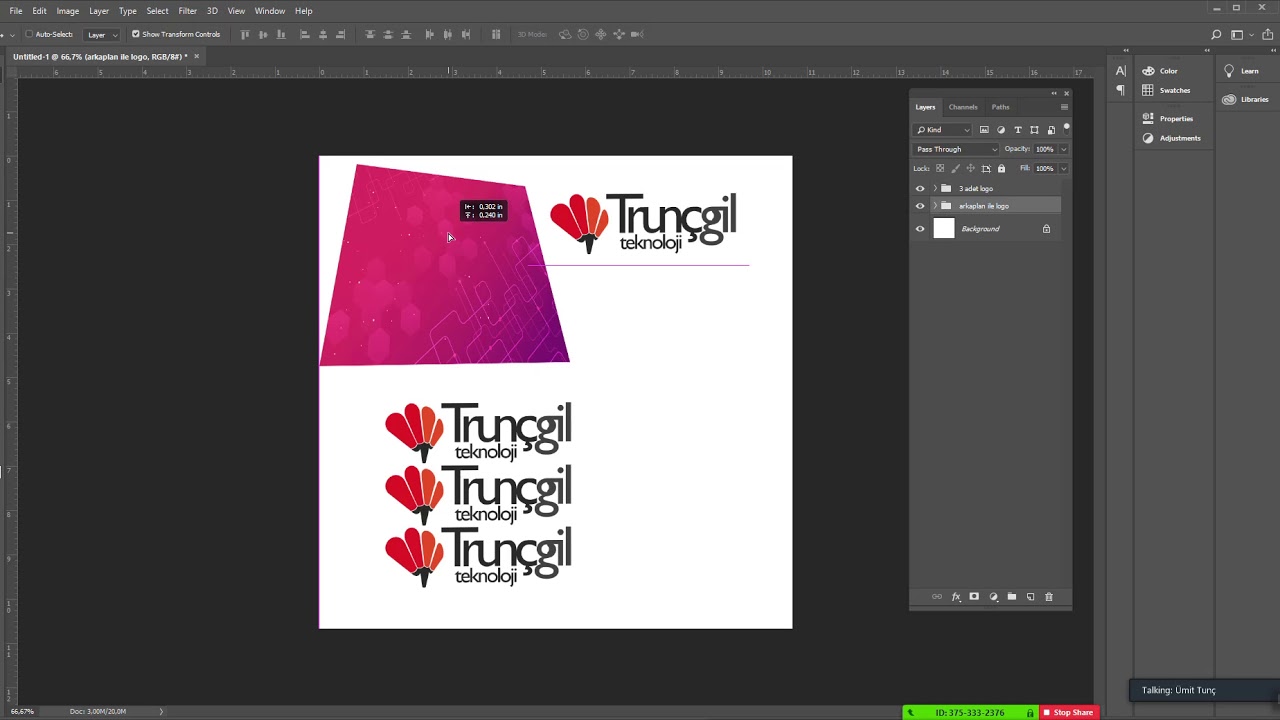Click the Auto-Align Layers icon
Screen dimensions: 1280x720
[496, 34]
